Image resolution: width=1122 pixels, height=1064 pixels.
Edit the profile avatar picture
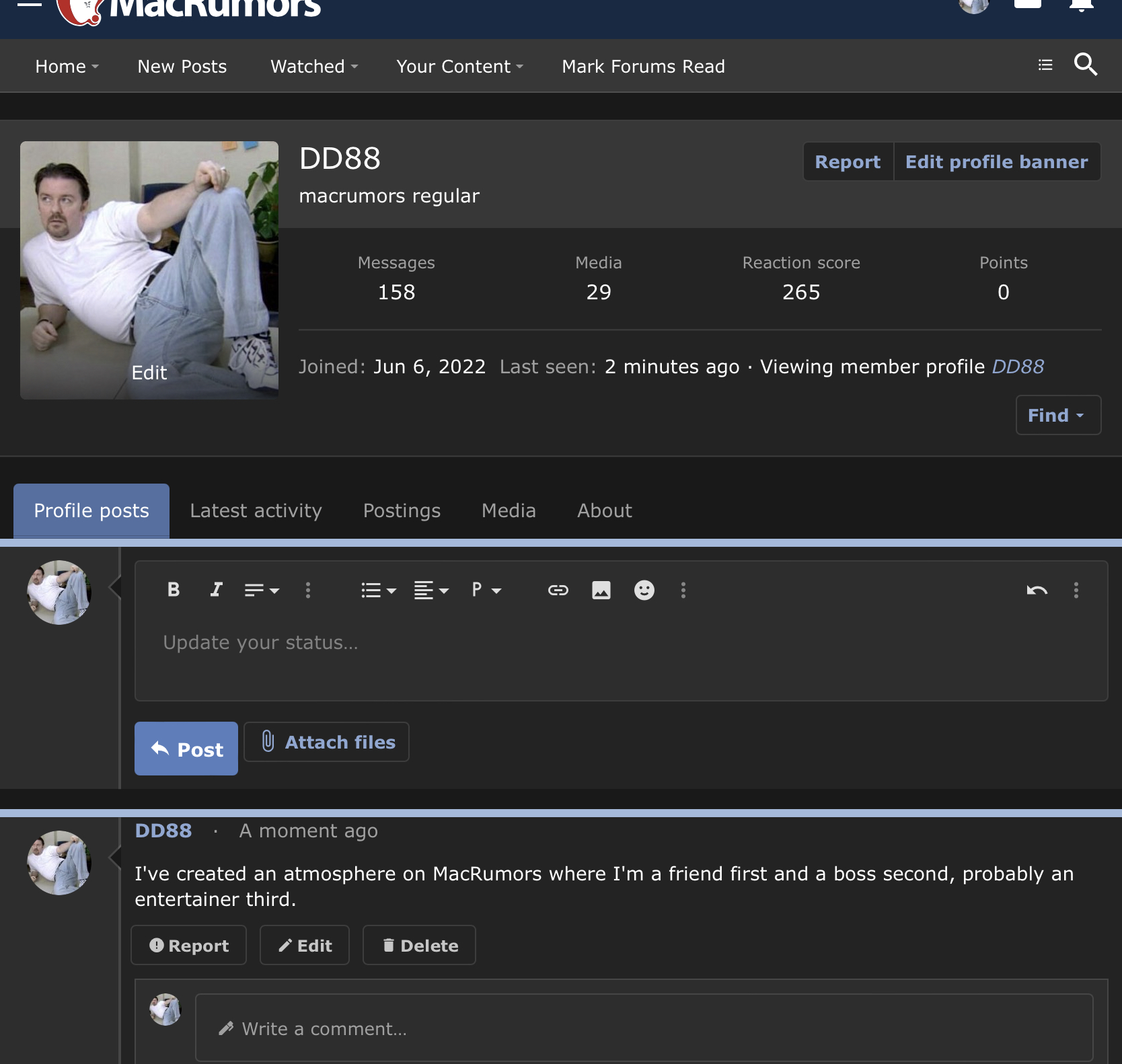click(x=149, y=373)
